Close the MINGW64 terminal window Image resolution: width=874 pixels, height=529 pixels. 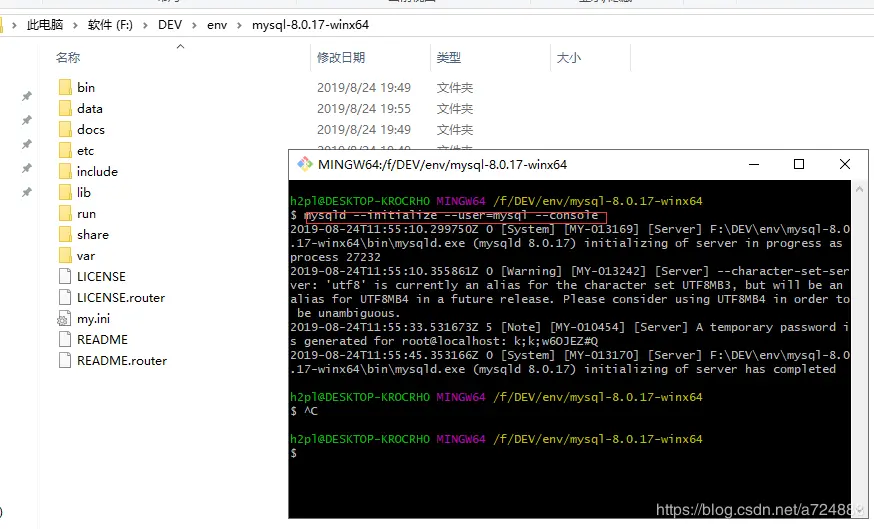[x=844, y=164]
